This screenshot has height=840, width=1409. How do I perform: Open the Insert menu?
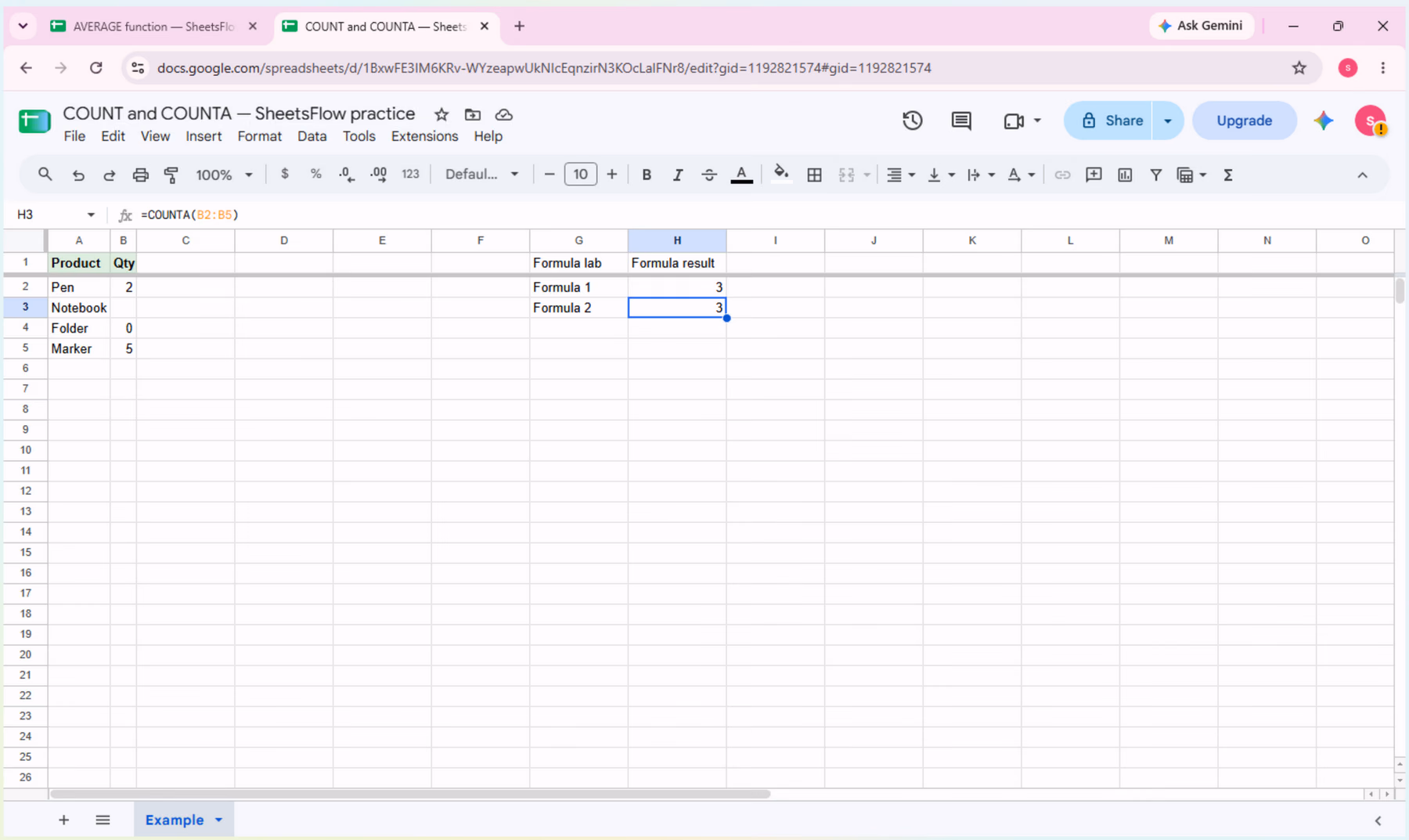[204, 136]
